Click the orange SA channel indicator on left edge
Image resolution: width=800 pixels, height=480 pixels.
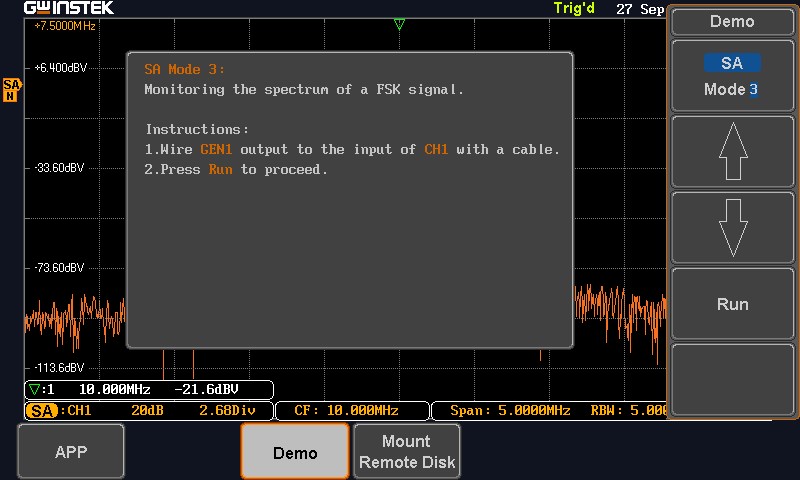tap(11, 89)
